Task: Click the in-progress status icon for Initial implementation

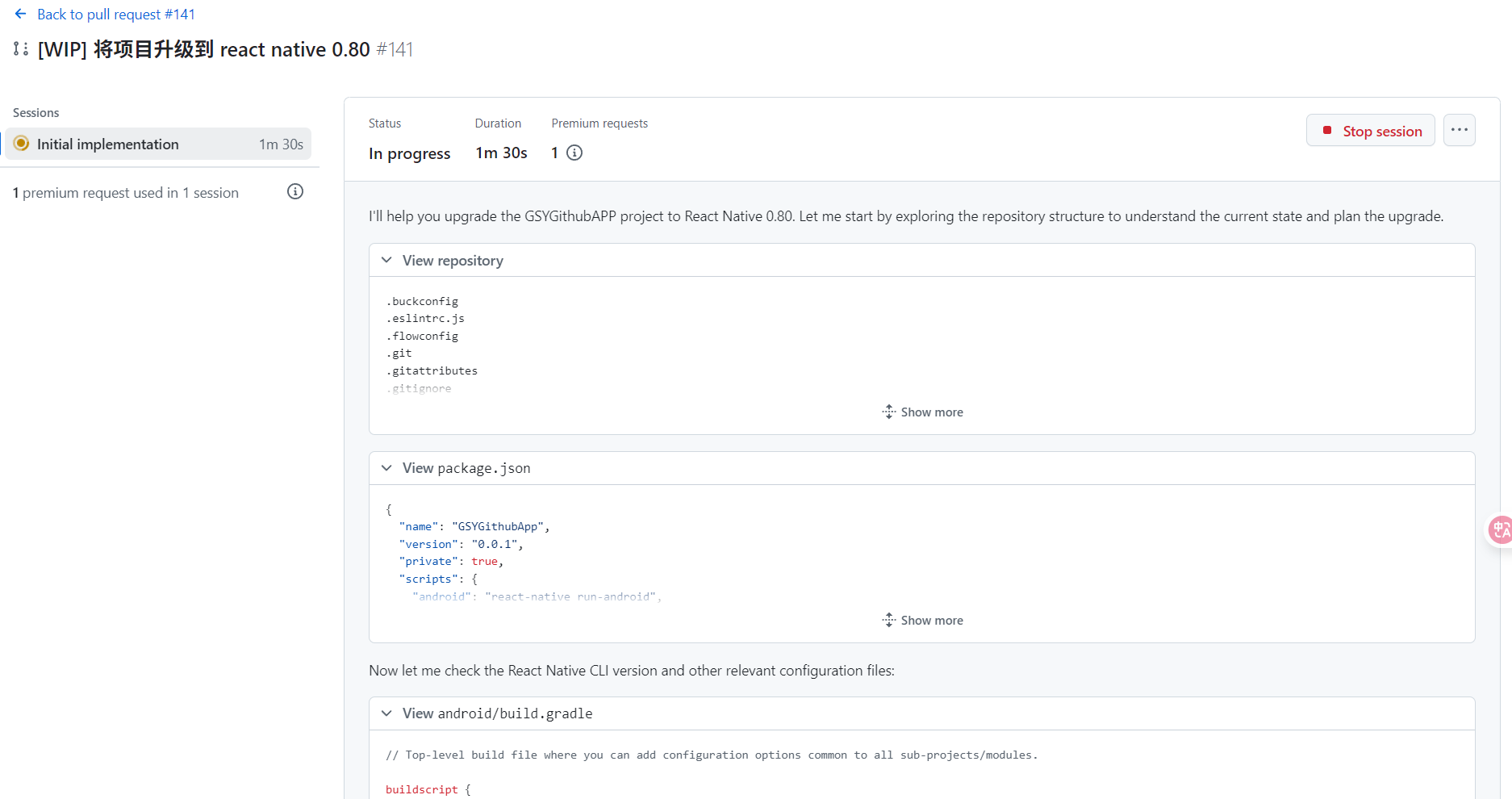Action: 22,144
